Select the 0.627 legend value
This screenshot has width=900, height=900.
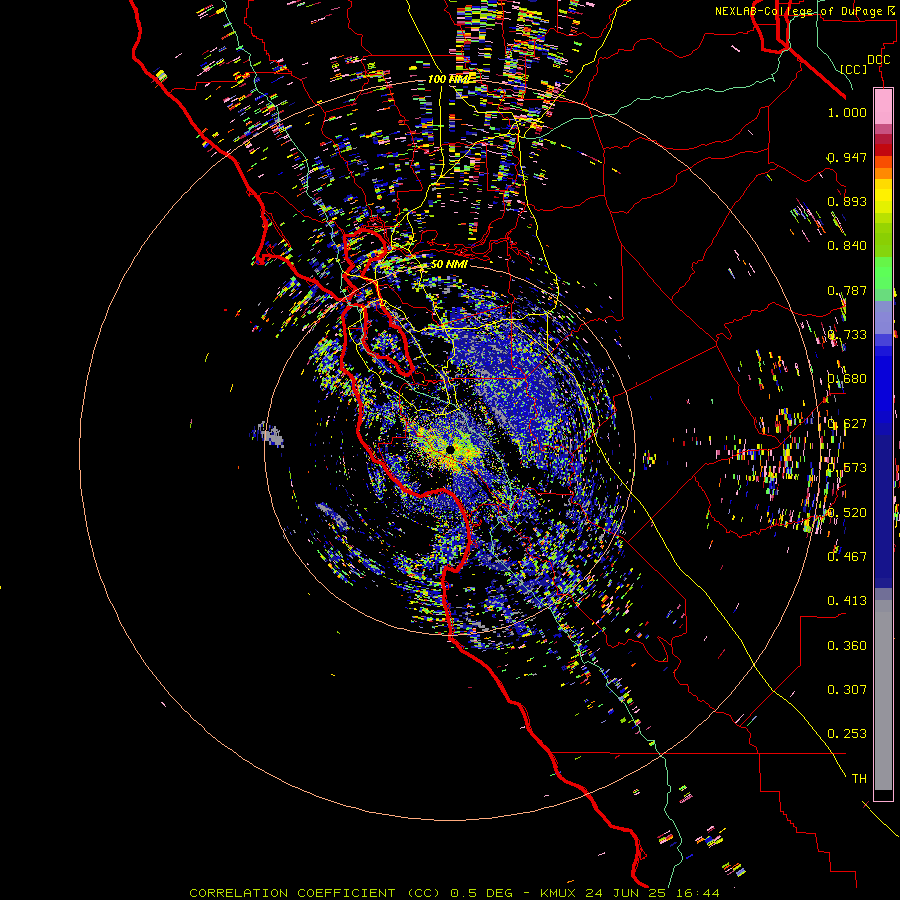pyautogui.click(x=847, y=423)
